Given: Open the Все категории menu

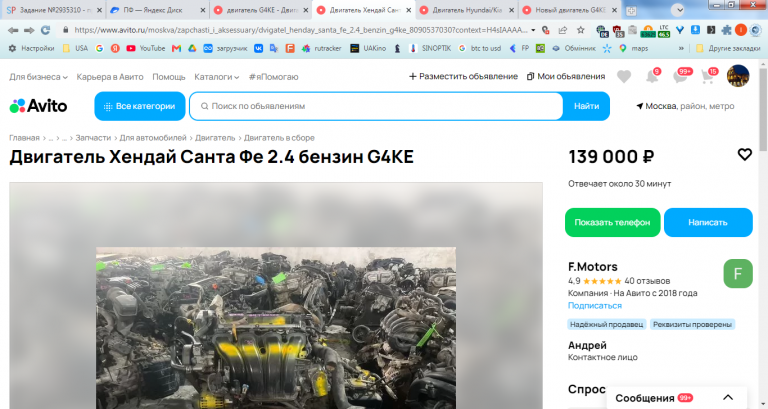Looking at the screenshot, I should tap(140, 106).
